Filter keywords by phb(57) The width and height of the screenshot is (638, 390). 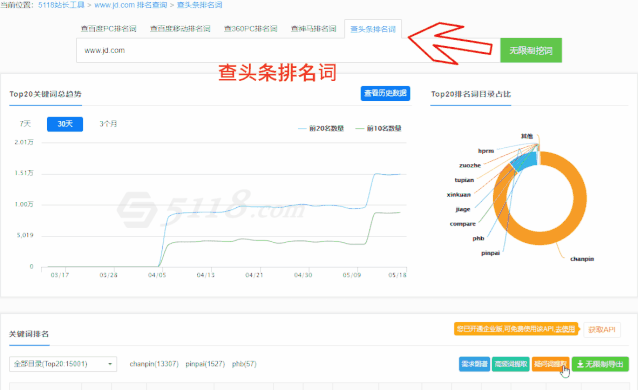[x=244, y=364]
